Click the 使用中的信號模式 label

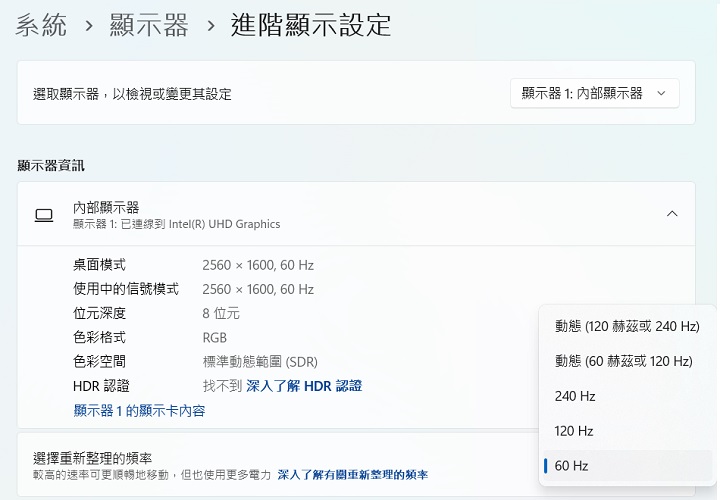pyautogui.click(x=126, y=289)
